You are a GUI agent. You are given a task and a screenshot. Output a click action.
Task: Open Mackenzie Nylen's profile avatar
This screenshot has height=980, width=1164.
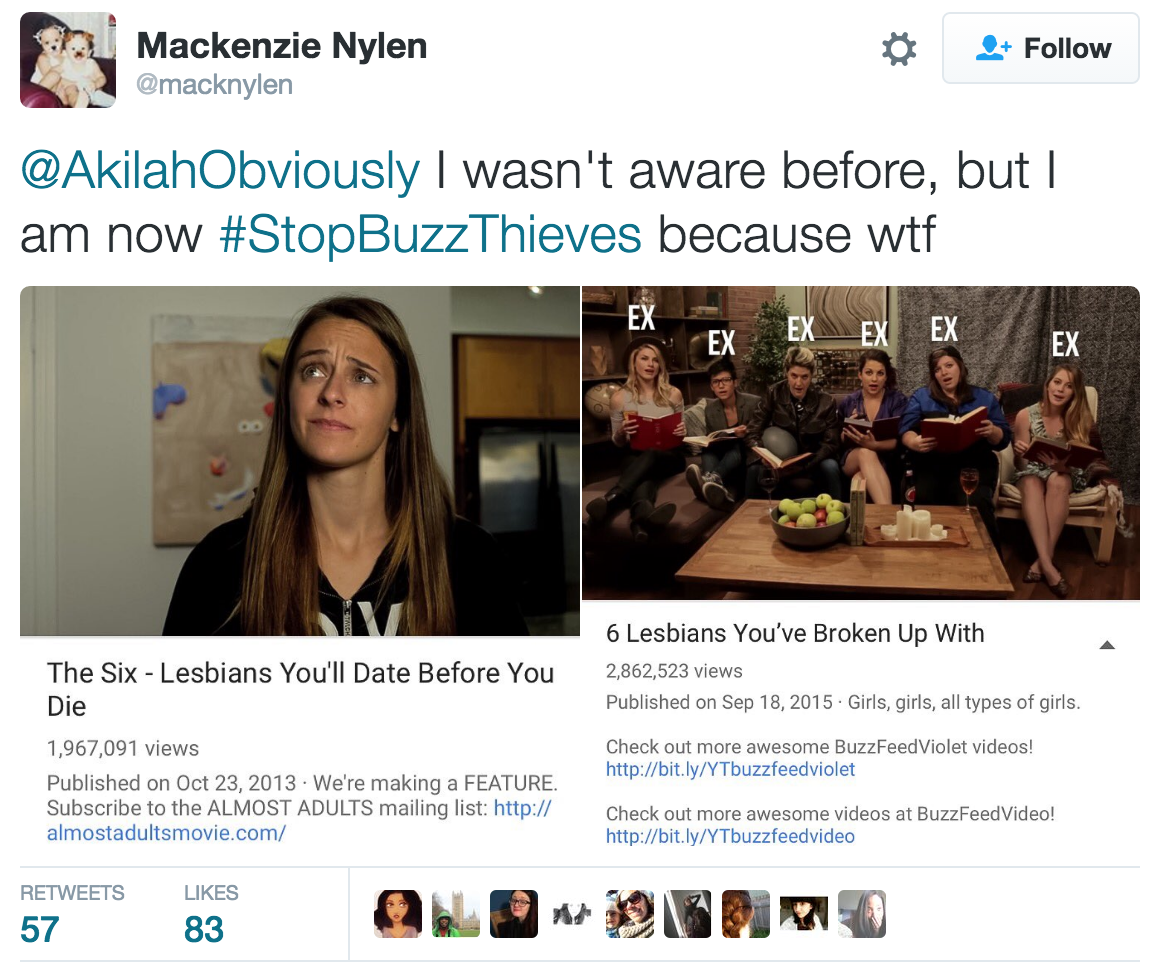(x=68, y=60)
